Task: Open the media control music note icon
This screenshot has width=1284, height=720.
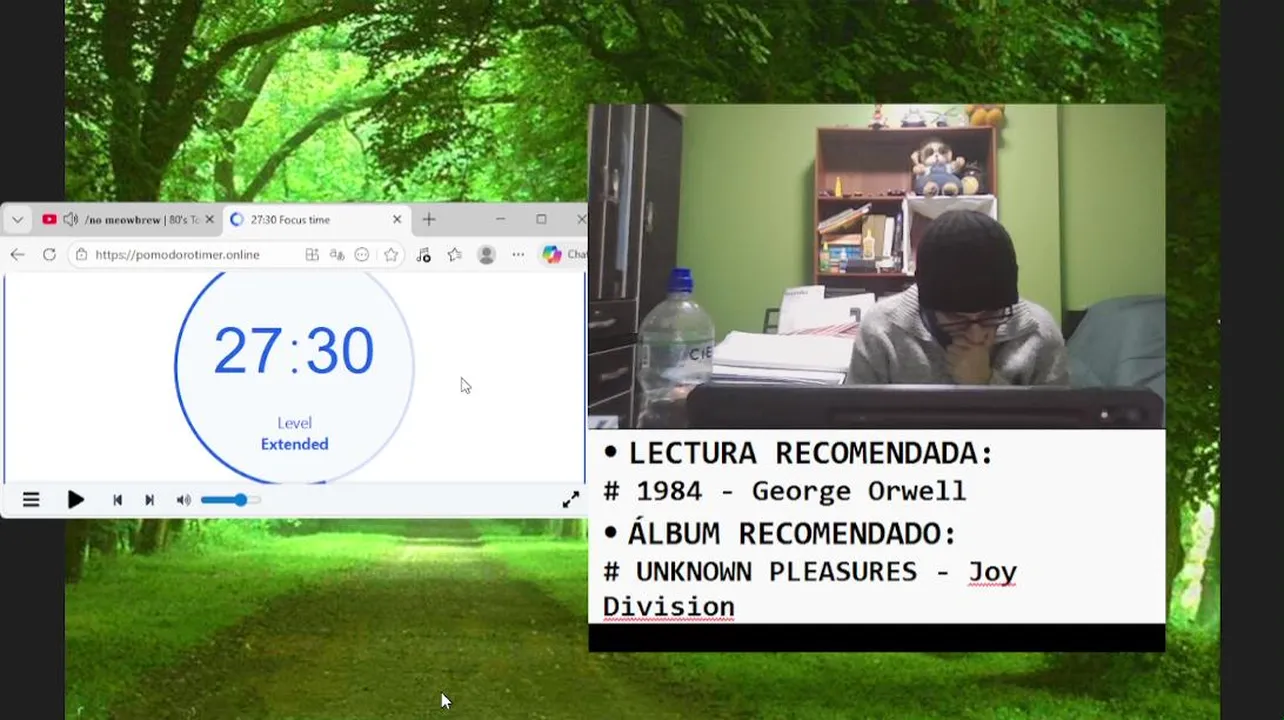Action: [x=423, y=255]
